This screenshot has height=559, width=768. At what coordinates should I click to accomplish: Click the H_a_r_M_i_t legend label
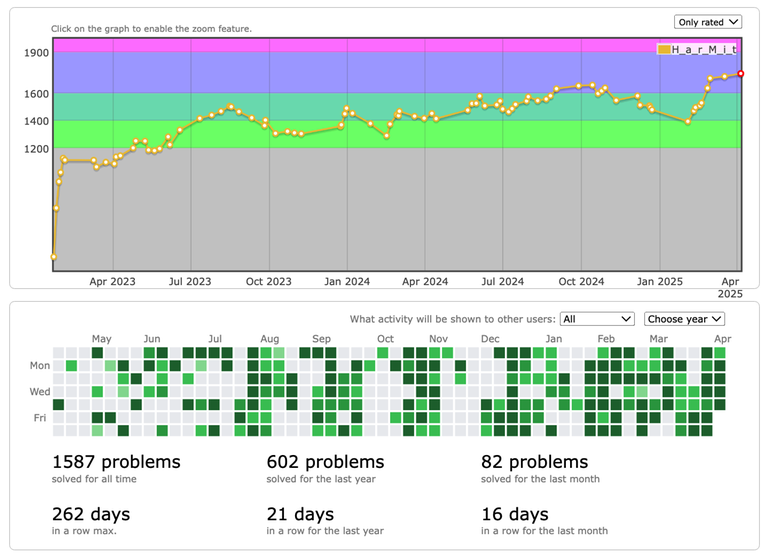click(704, 49)
